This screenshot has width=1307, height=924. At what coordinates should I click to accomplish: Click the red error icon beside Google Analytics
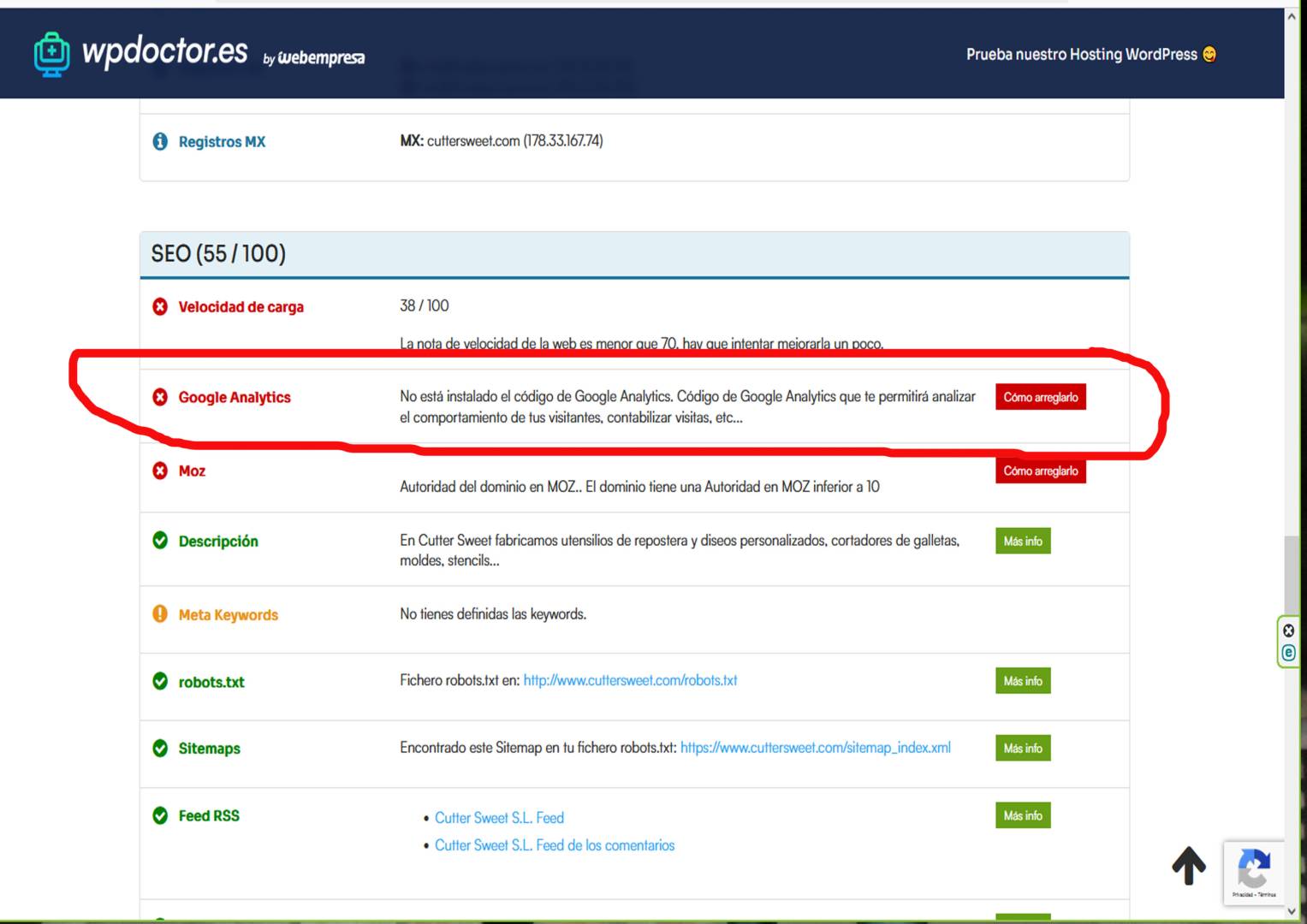coord(160,397)
